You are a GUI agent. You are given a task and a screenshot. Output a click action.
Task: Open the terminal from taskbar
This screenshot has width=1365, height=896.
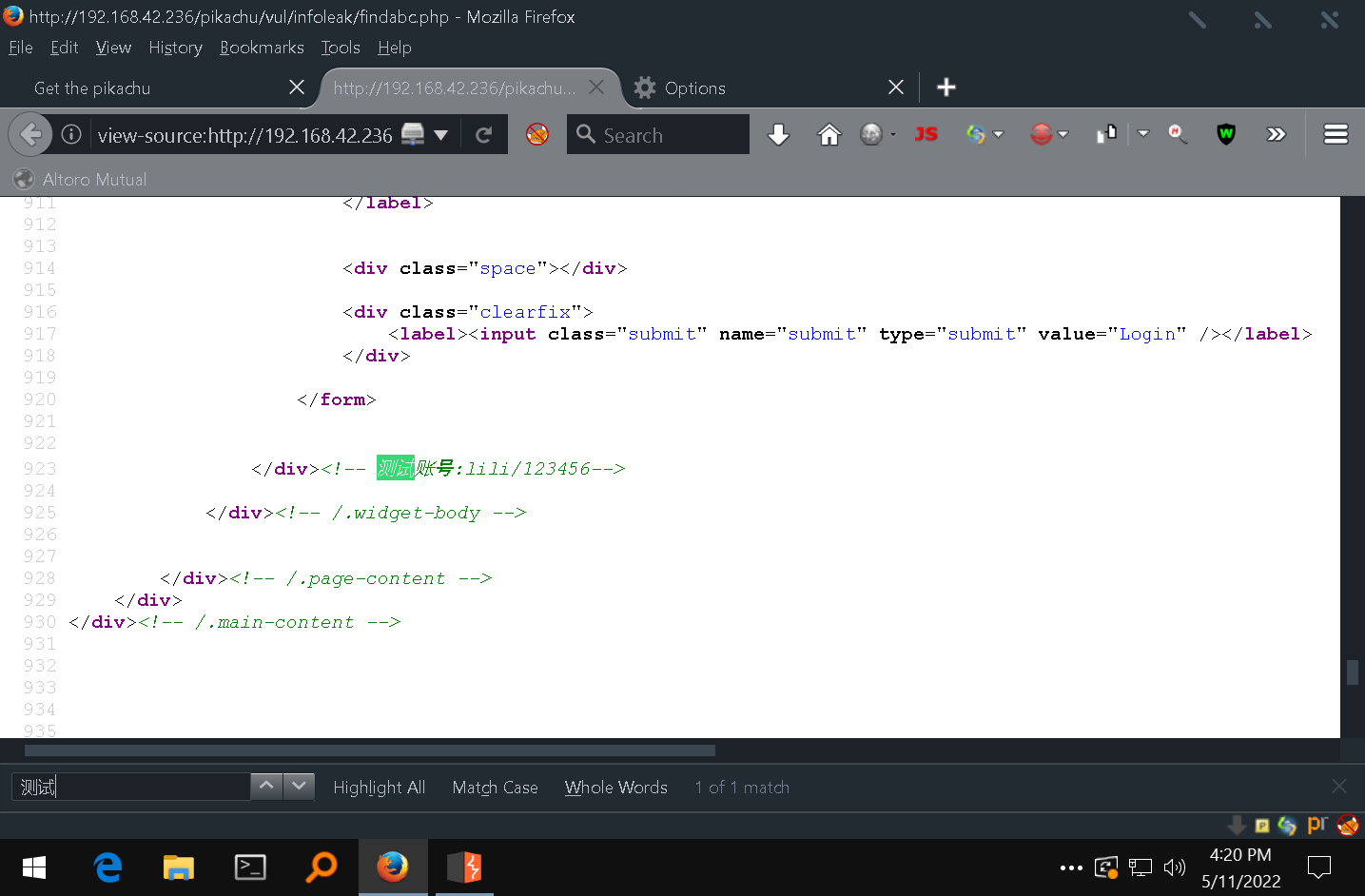coord(250,867)
